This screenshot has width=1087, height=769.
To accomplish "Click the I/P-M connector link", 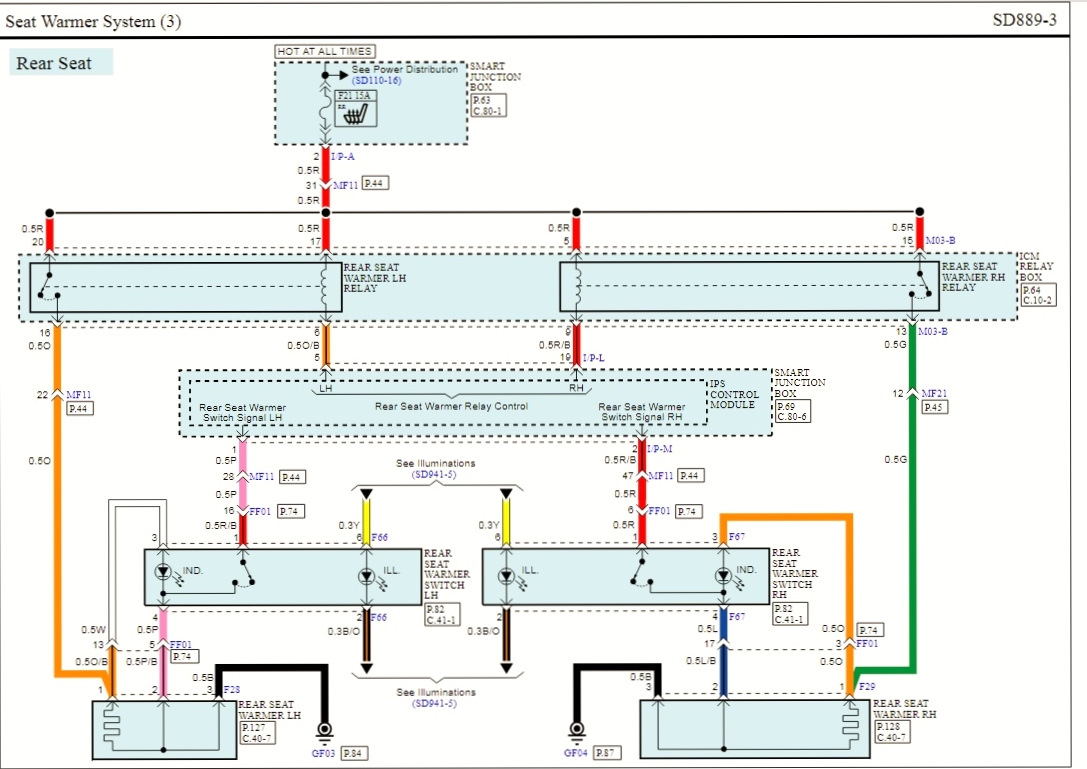I will point(660,449).
